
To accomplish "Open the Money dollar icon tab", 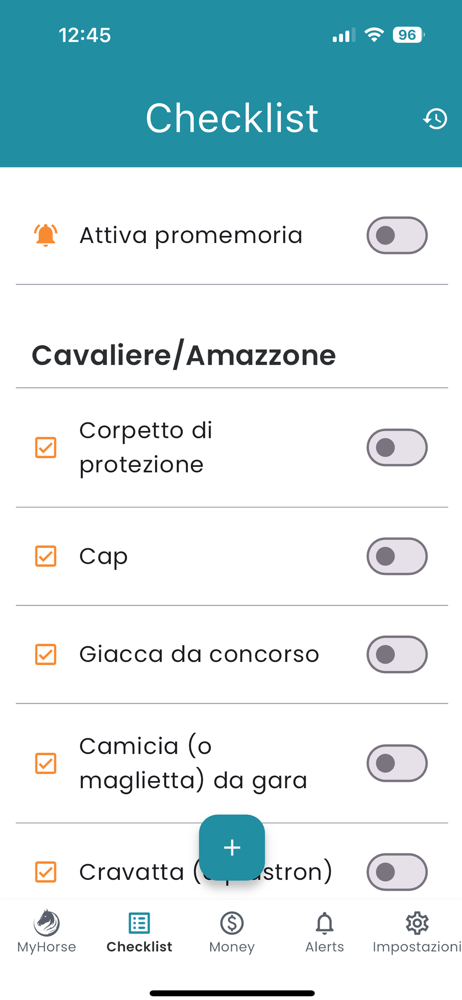I will click(x=232, y=922).
